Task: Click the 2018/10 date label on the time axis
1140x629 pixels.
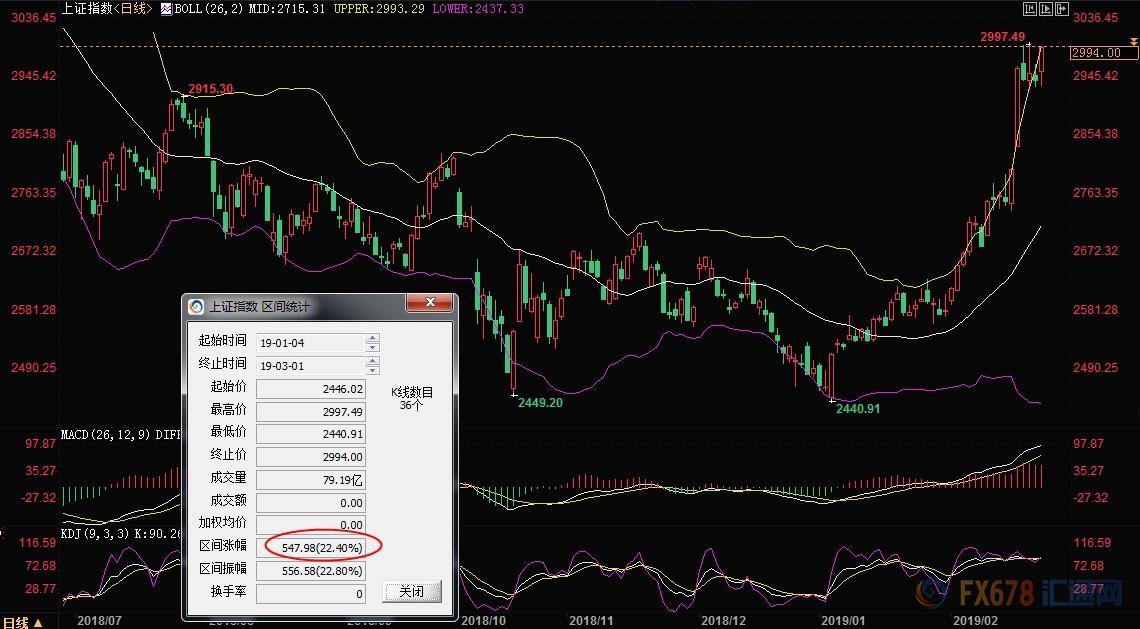Action: 483,621
